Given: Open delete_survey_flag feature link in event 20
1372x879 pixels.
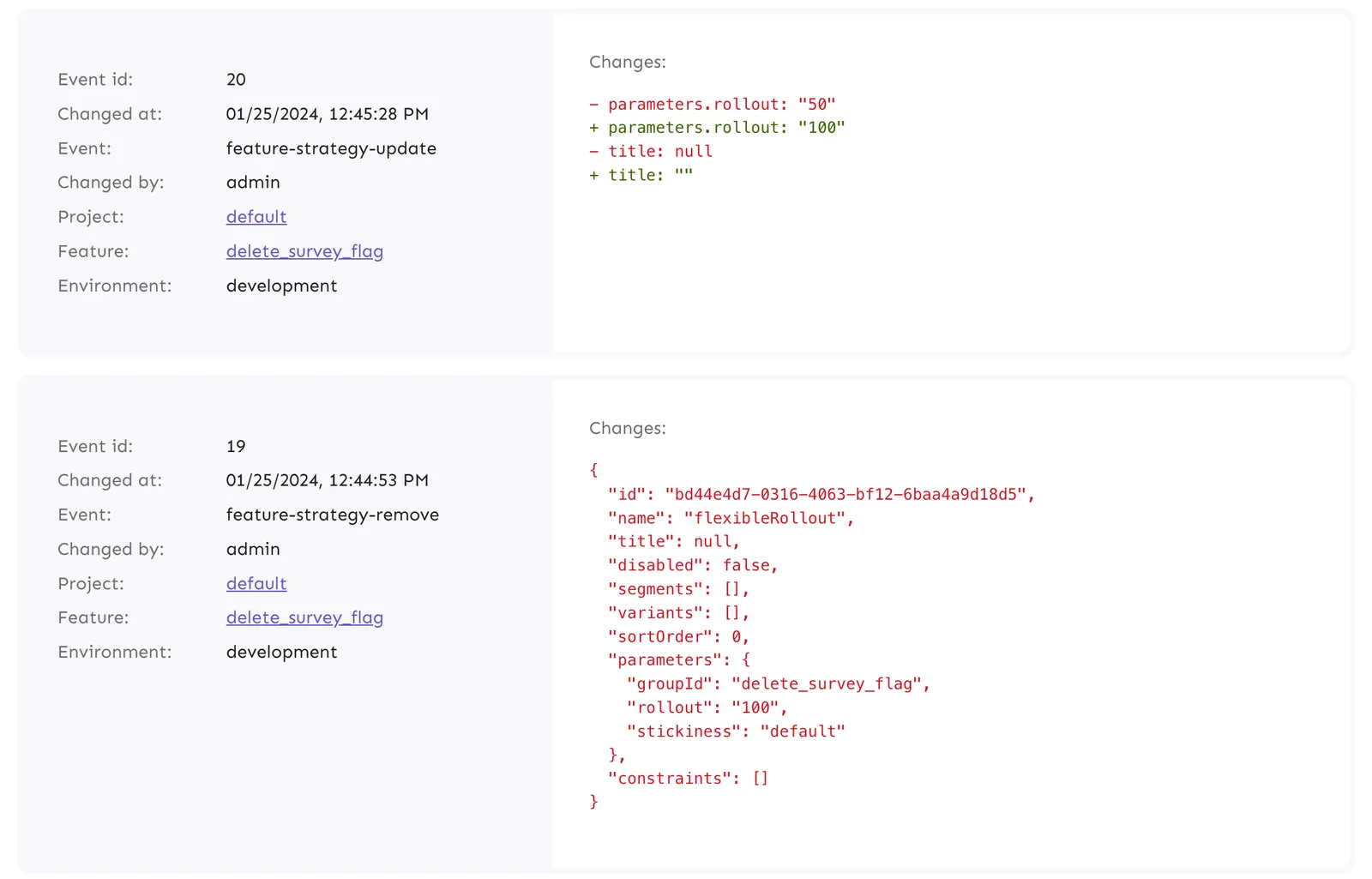Looking at the screenshot, I should point(304,251).
